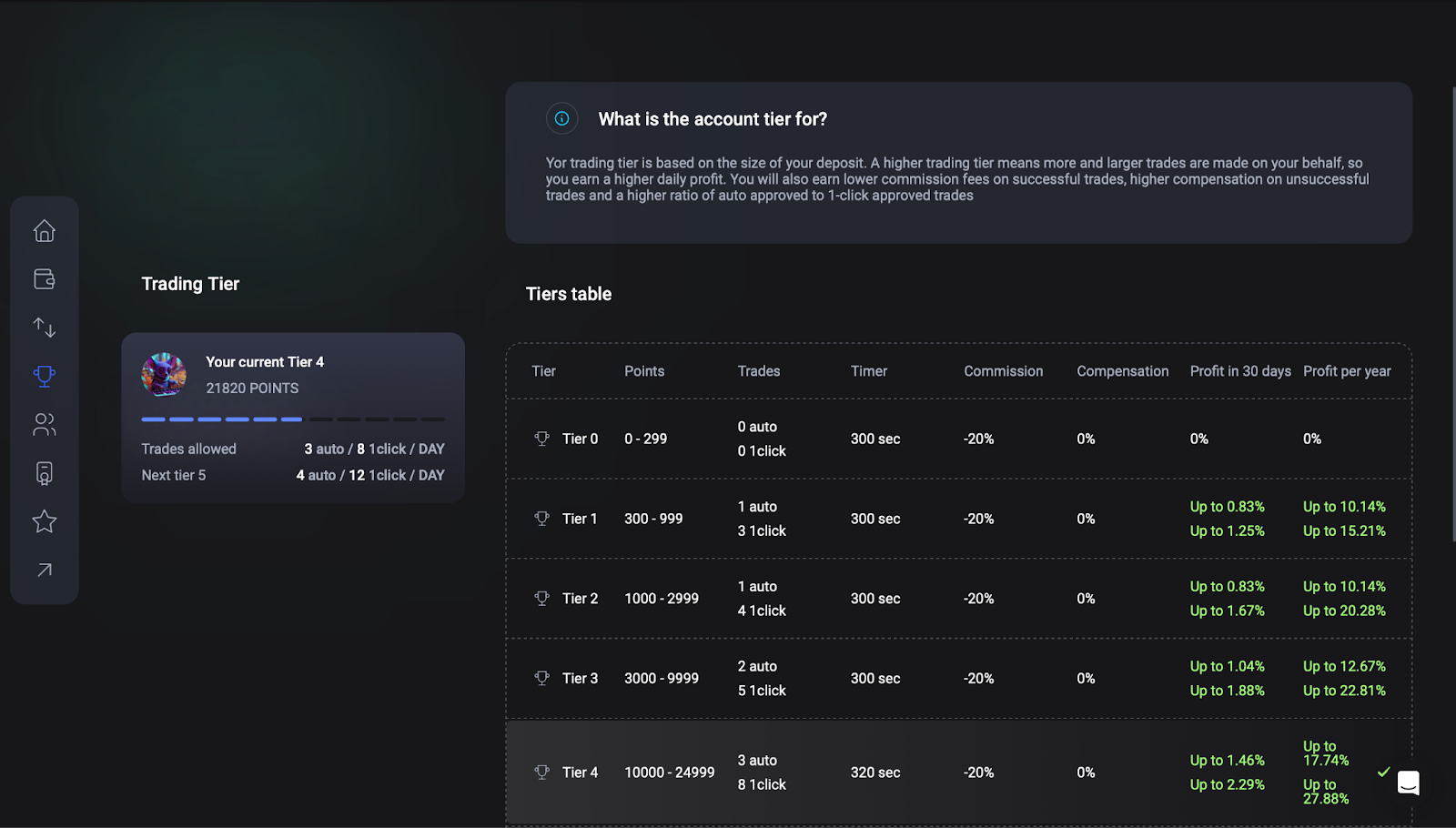Select the favorites star icon

[x=44, y=521]
